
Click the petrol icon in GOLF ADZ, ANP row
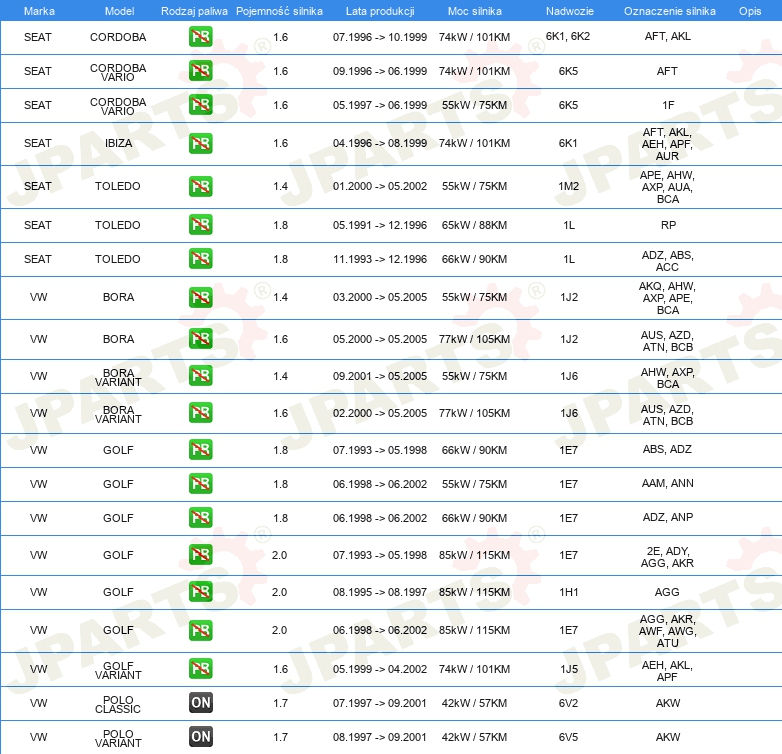[200, 517]
